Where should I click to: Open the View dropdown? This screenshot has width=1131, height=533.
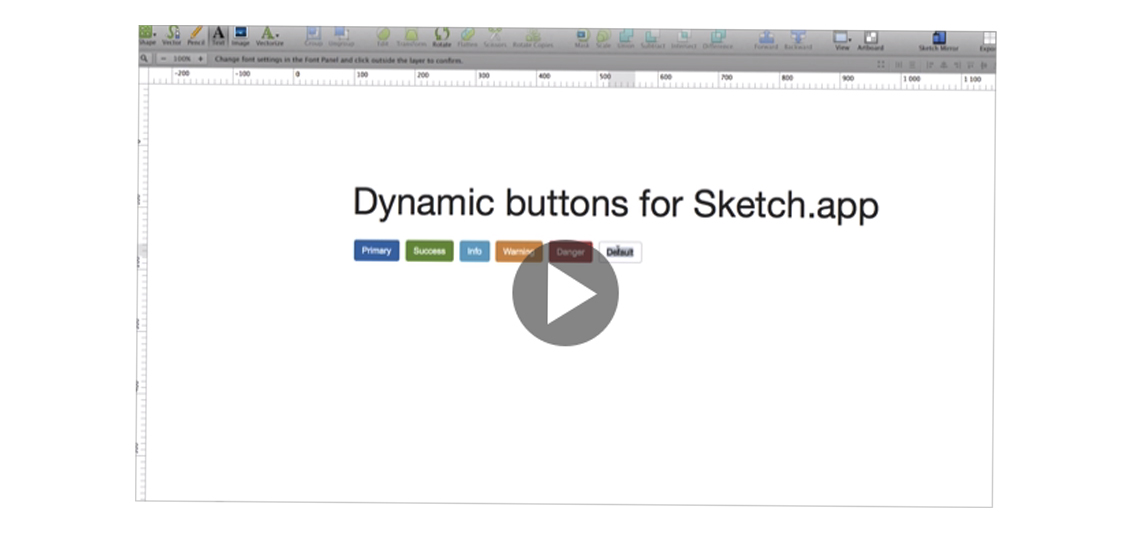point(842,40)
